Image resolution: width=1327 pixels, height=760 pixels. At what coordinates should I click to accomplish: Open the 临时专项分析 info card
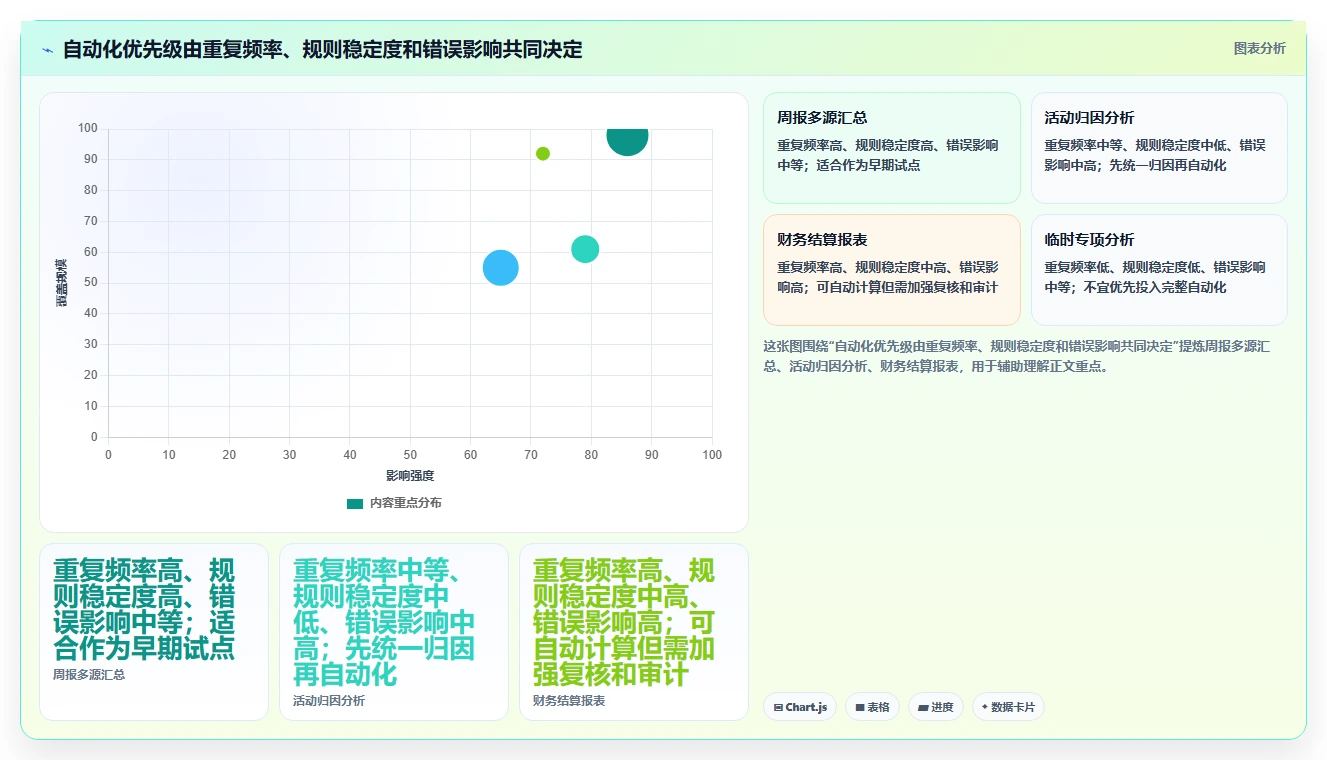[x=1159, y=270]
